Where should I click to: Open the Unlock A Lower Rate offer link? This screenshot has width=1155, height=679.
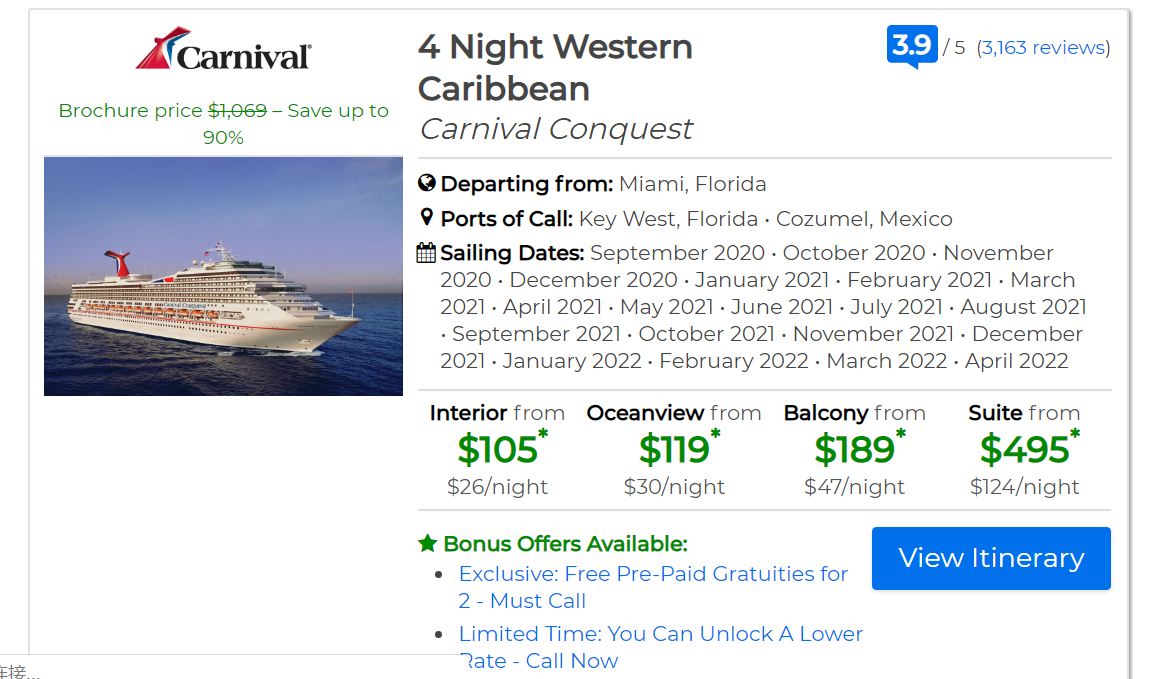coord(660,647)
